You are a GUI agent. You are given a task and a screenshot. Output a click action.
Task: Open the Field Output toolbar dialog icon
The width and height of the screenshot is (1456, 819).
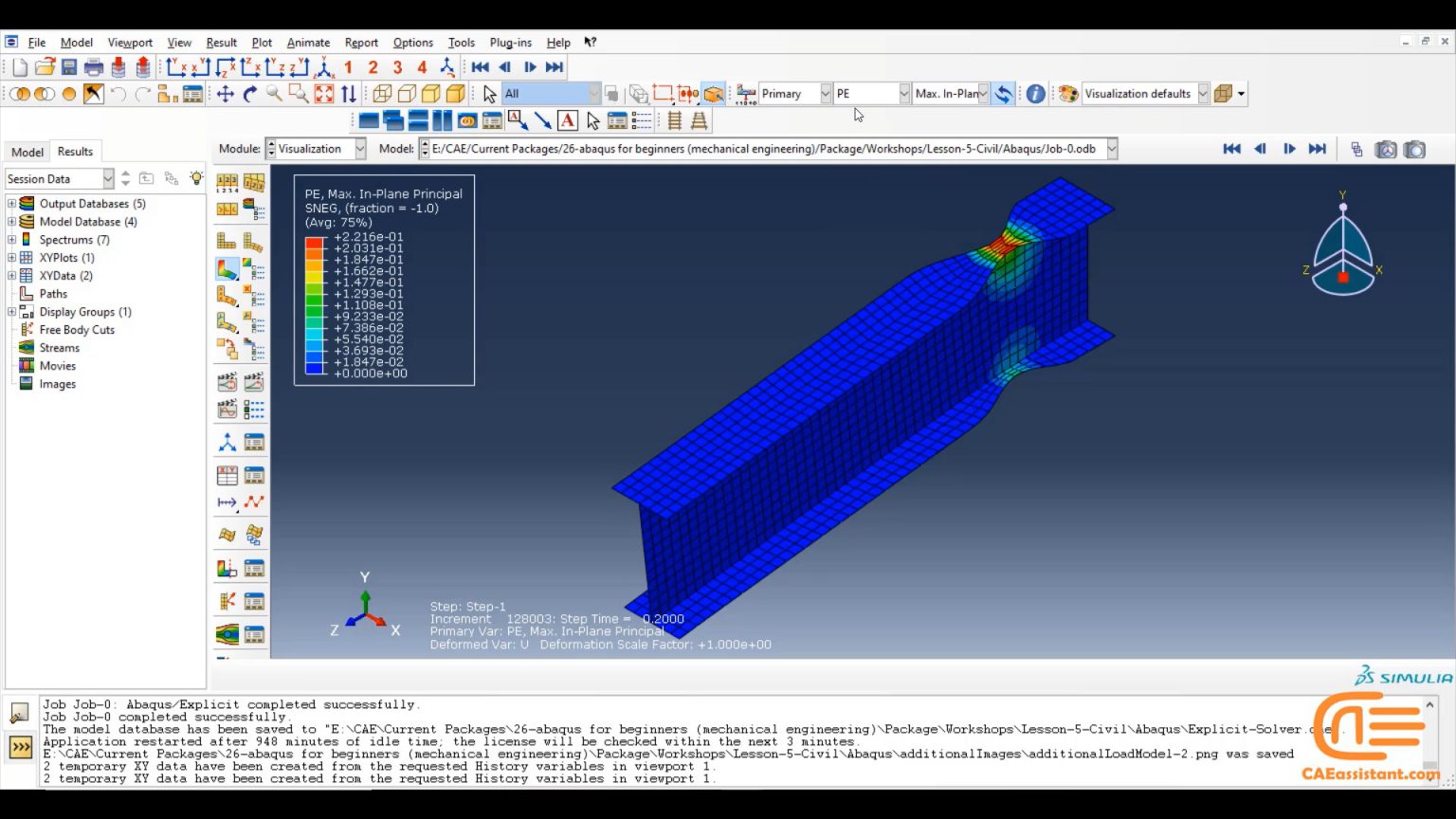click(746, 93)
